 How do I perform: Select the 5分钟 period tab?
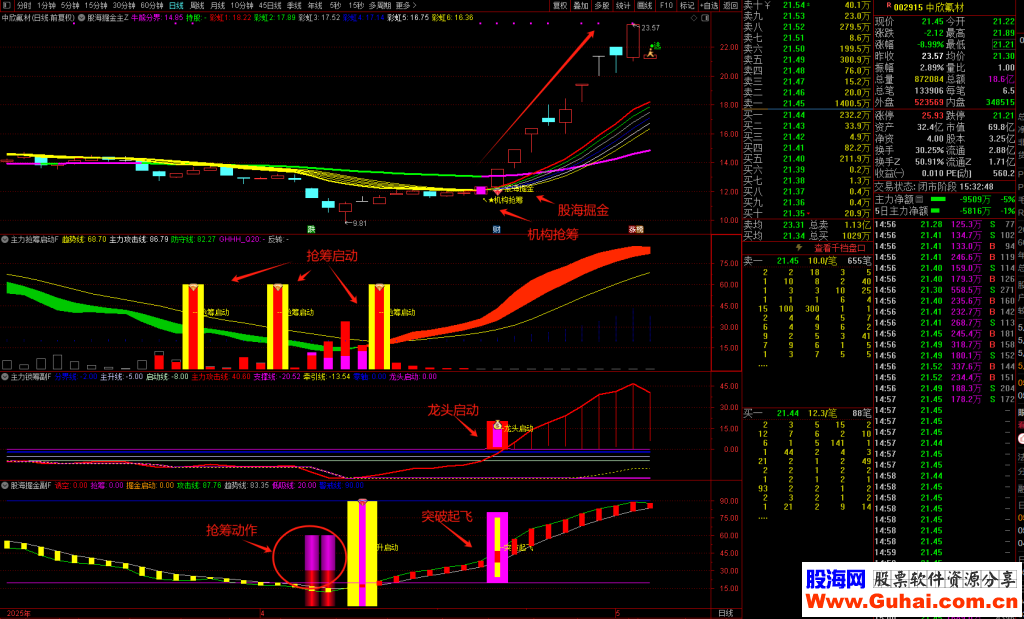tap(71, 5)
